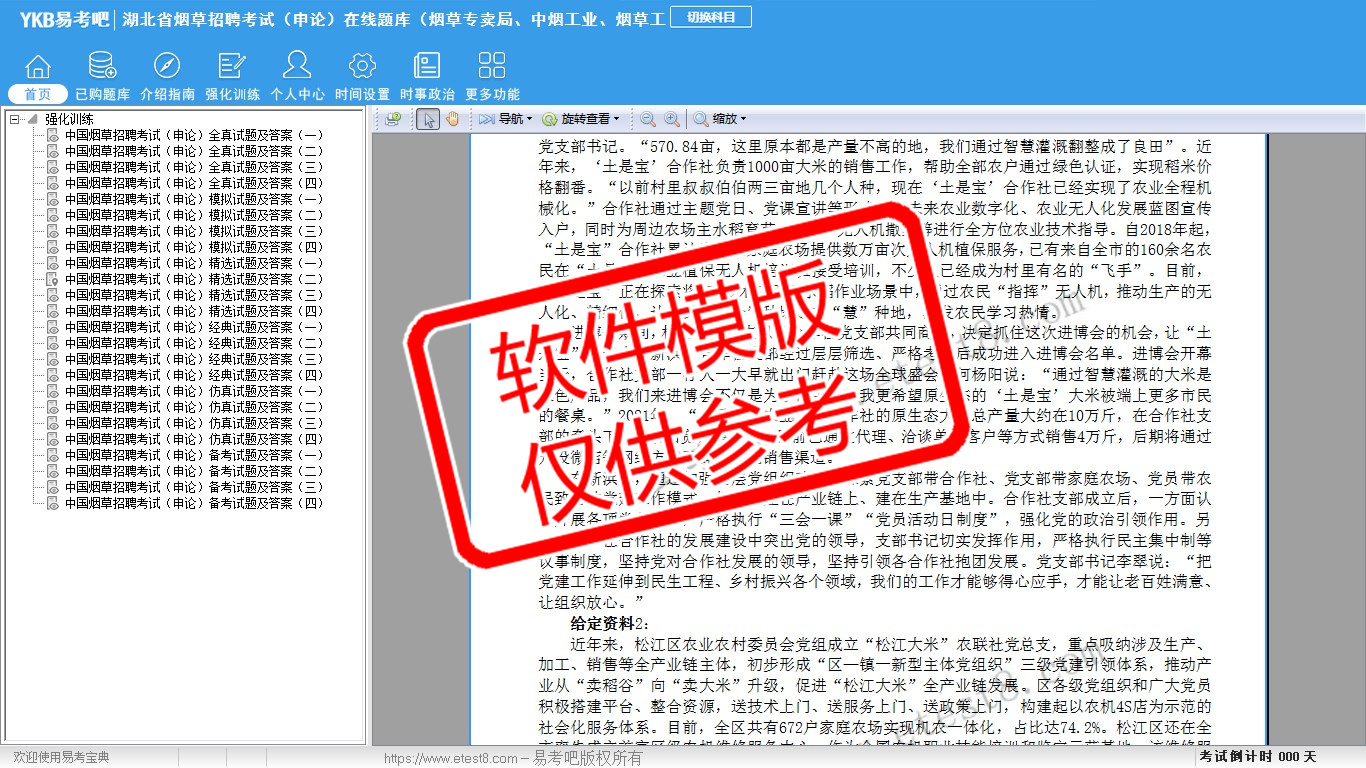This screenshot has height=768, width=1366.
Task: Open 模拟试题及答案（一）in tree
Action: 194,199
